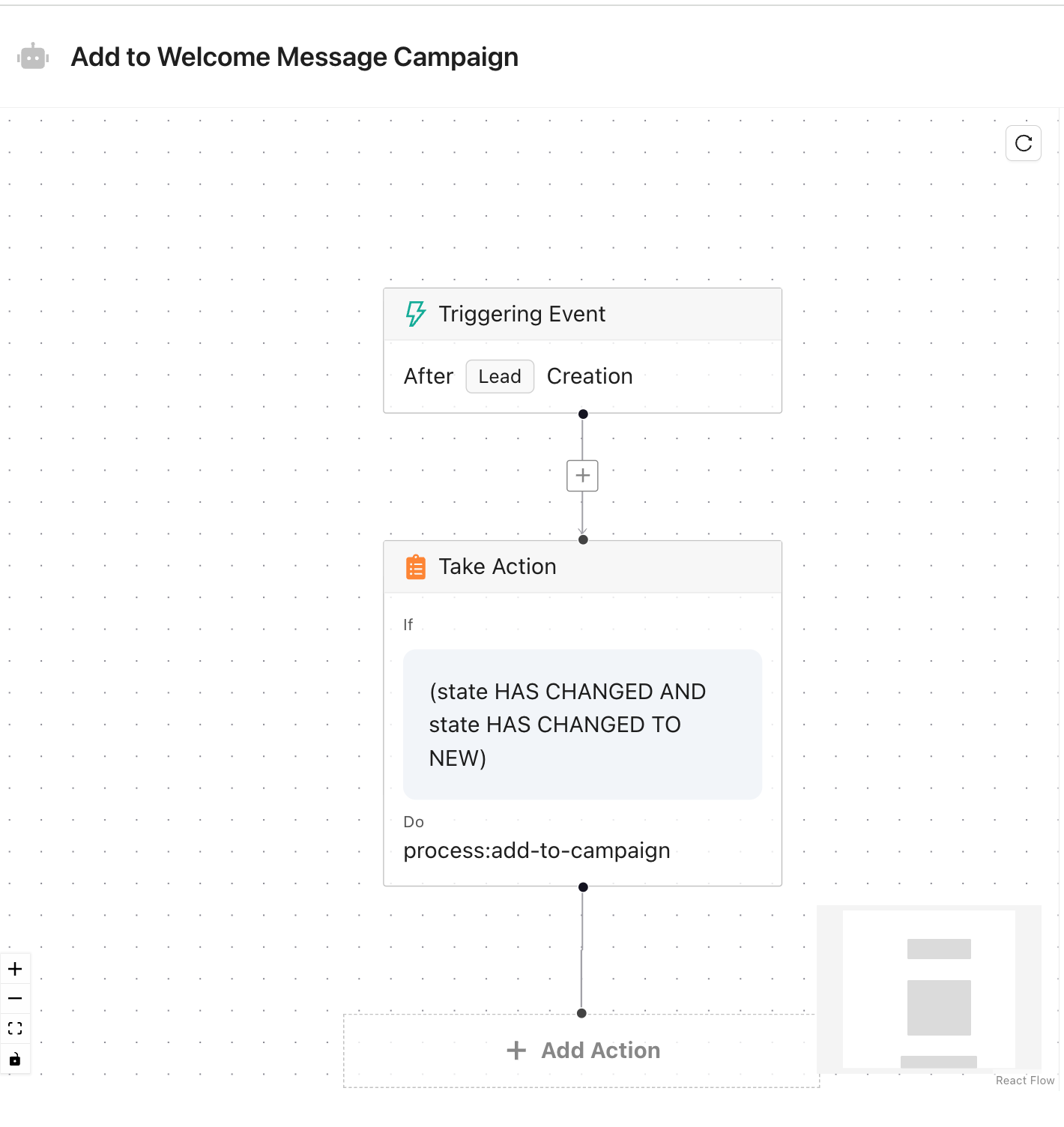The width and height of the screenshot is (1064, 1127).
Task: Click the Triggering Event bottom connector handle
Action: click(583, 414)
